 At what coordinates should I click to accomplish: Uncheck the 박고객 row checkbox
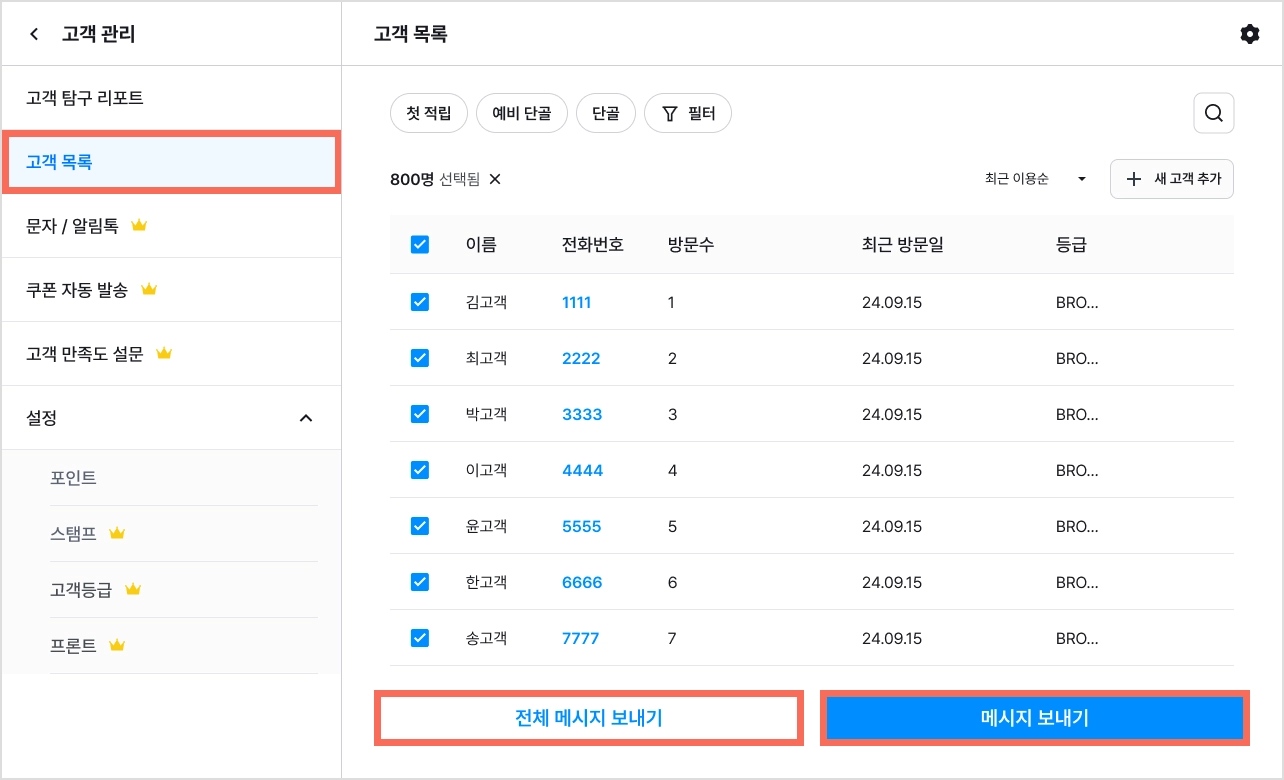[x=420, y=414]
